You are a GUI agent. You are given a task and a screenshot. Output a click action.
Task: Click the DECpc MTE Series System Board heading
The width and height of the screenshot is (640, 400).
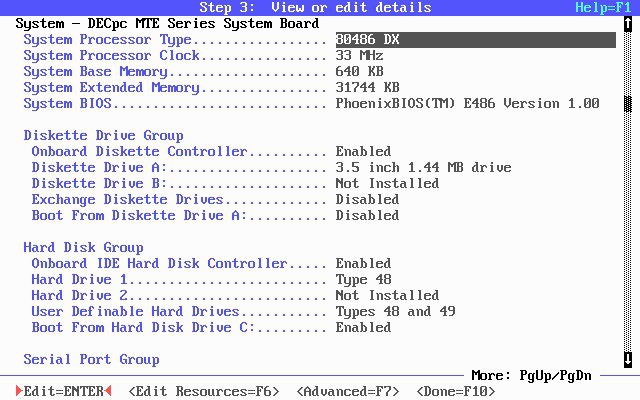[x=167, y=24]
